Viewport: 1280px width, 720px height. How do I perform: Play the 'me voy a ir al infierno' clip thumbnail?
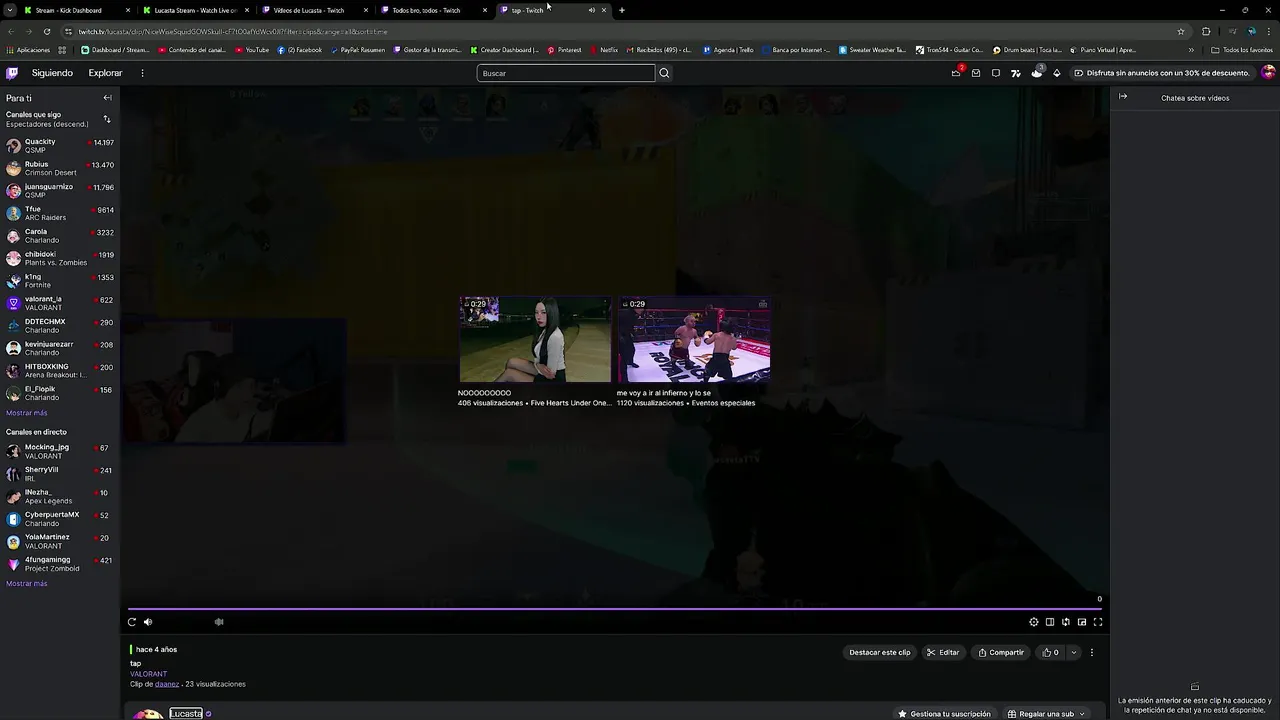tap(693, 339)
